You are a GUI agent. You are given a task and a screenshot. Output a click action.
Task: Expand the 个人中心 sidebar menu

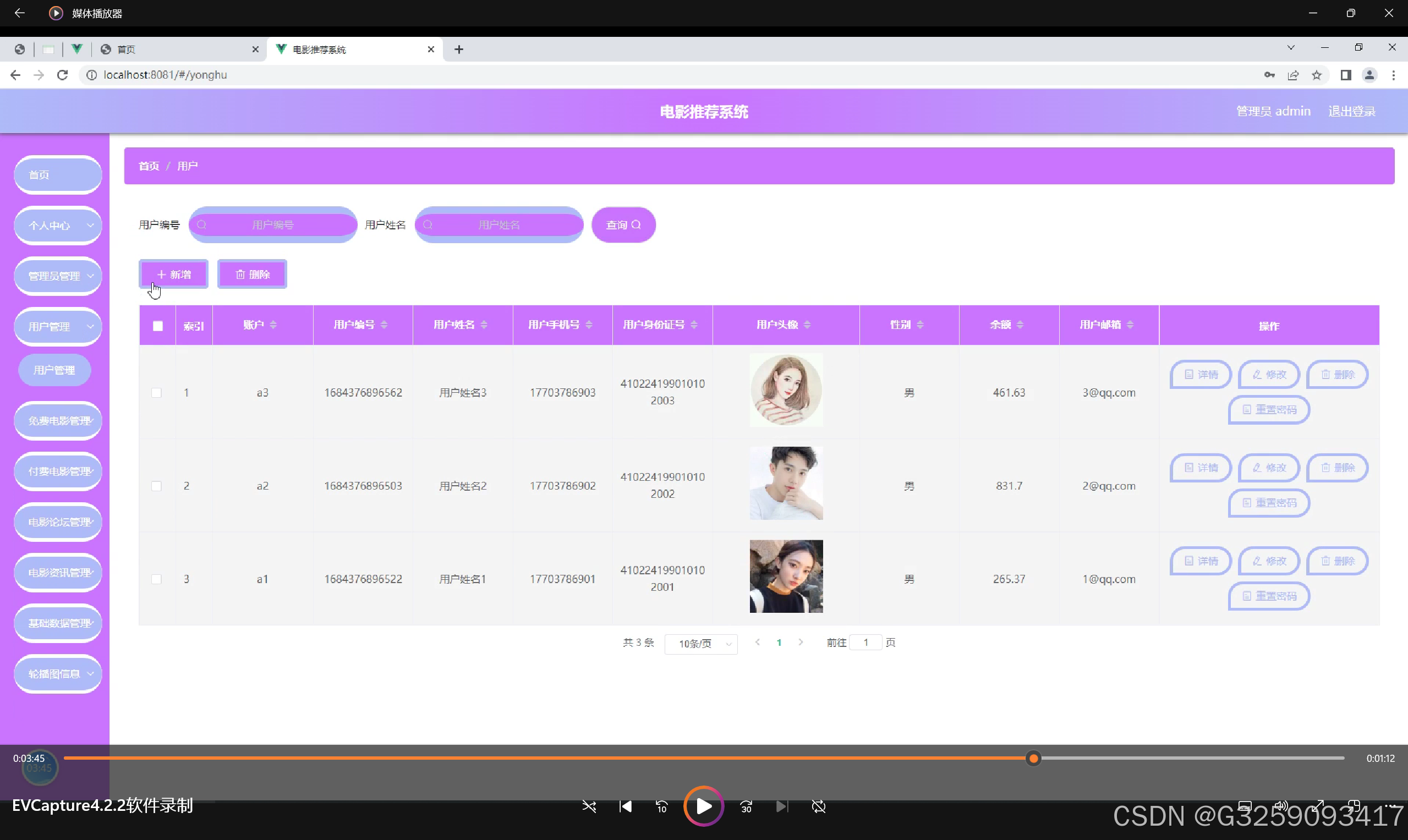coord(58,226)
